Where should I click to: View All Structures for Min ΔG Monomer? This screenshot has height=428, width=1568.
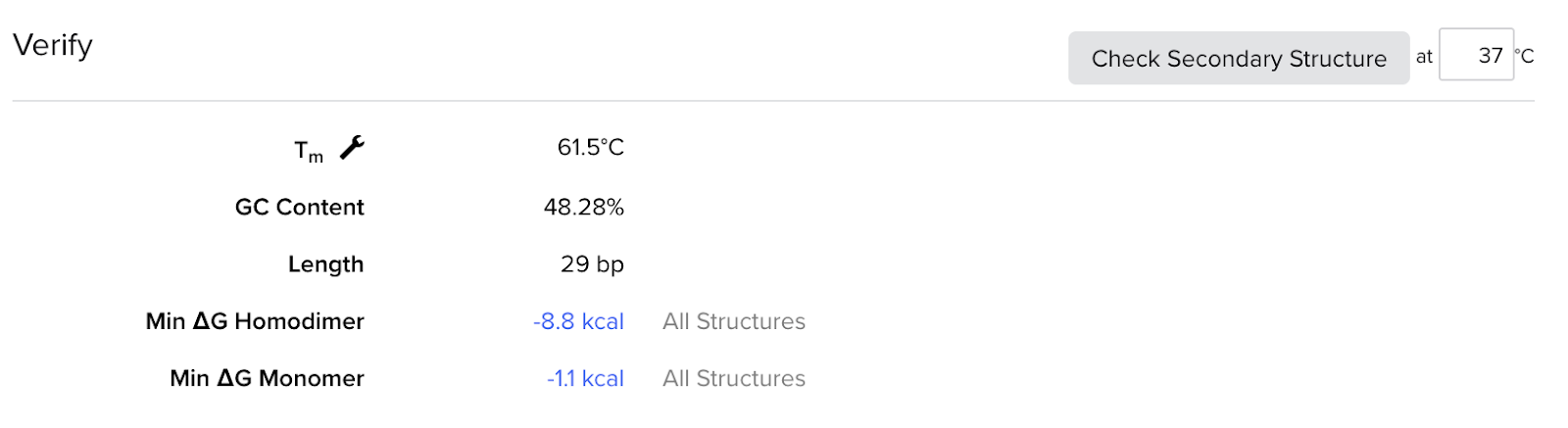734,379
